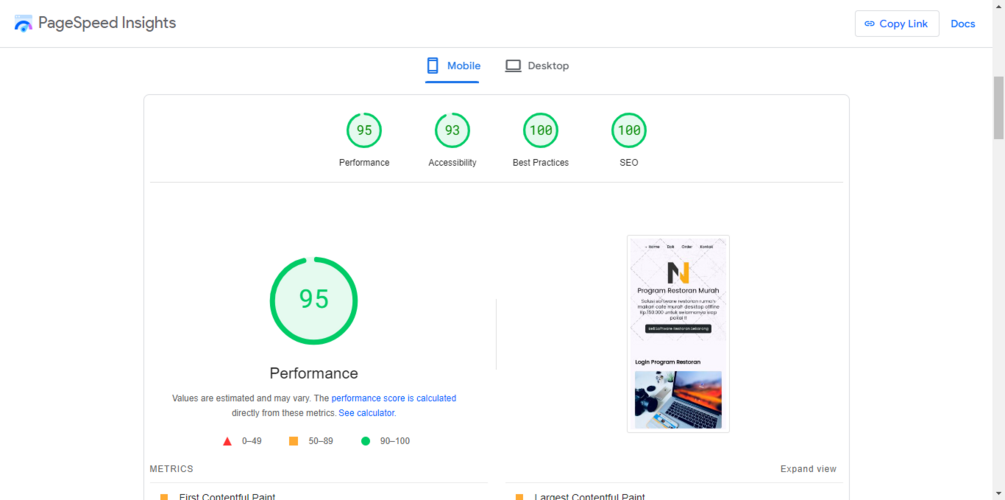Open the 'See calculator' link
Image resolution: width=1005 pixels, height=500 pixels.
(x=367, y=413)
